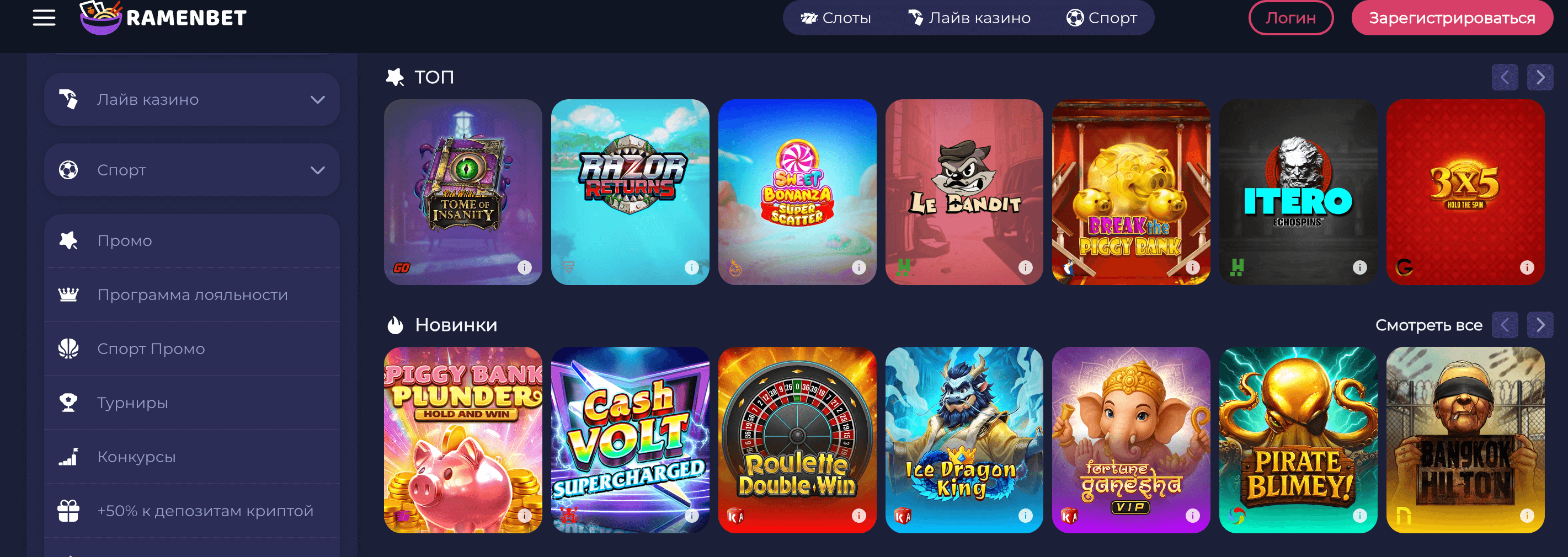Go to next page of ТОП games

pos(1540,77)
